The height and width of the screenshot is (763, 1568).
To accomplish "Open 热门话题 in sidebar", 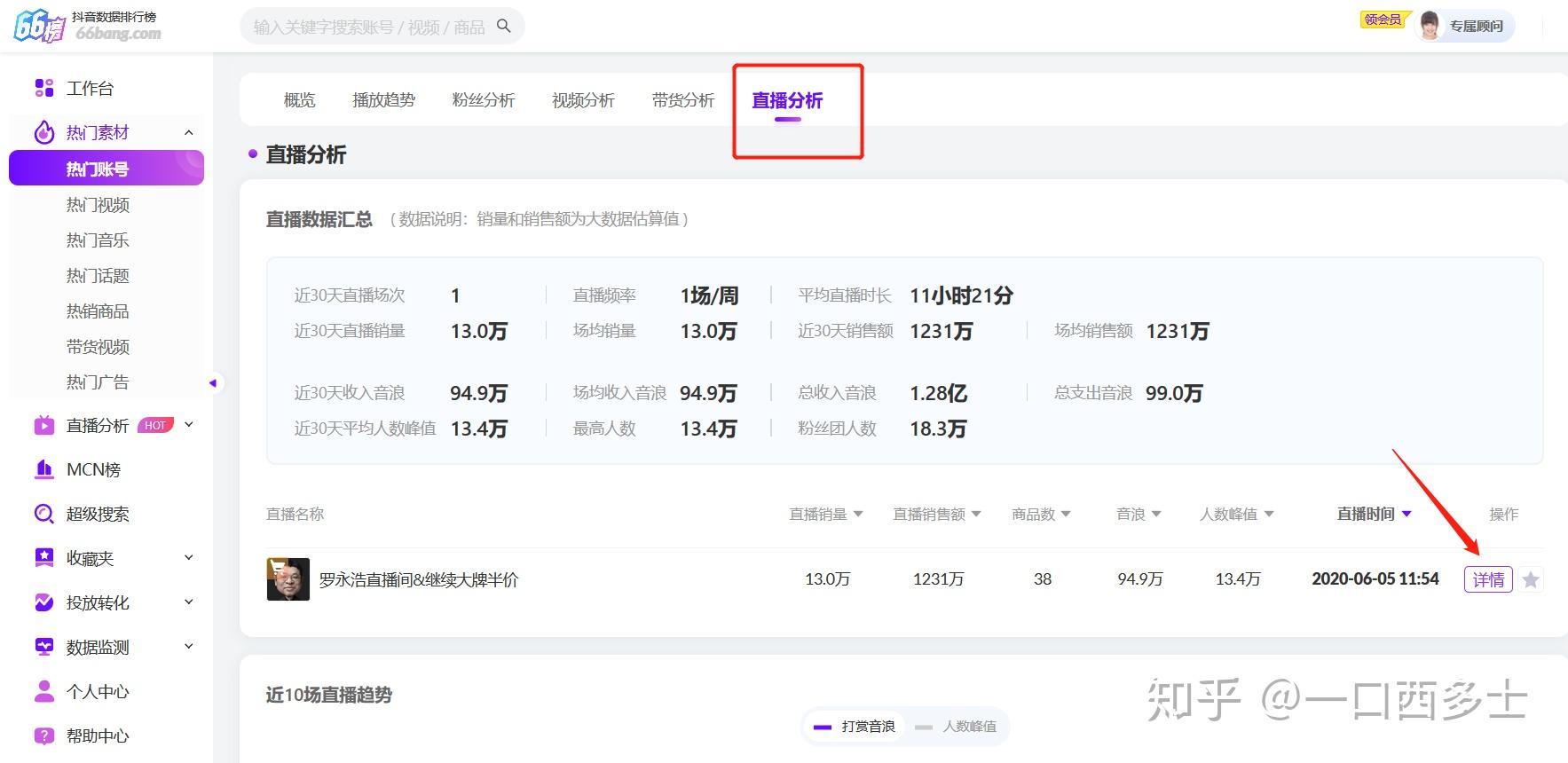I will [x=98, y=276].
